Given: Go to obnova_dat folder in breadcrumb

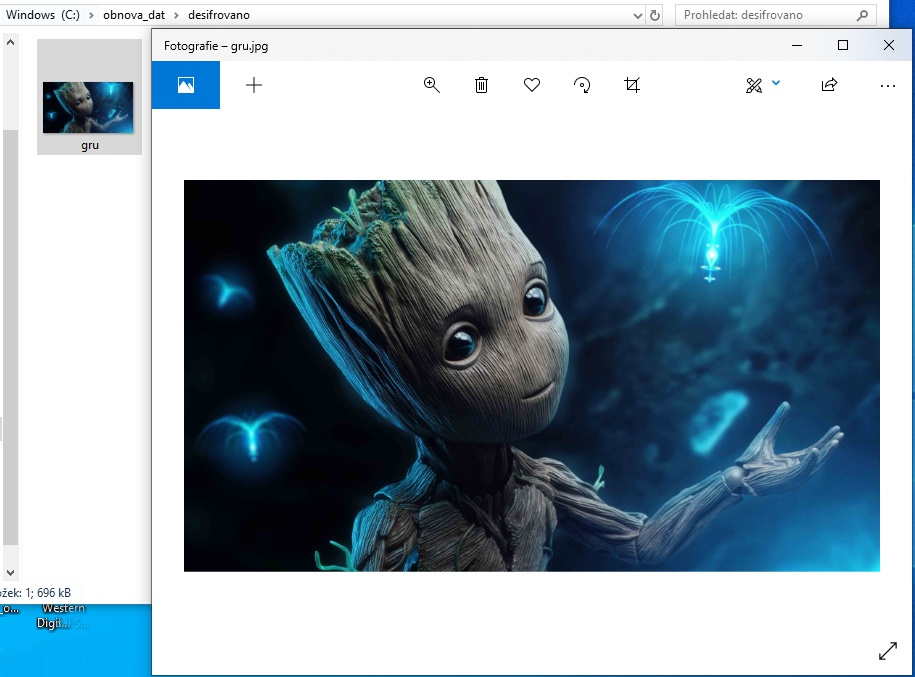Looking at the screenshot, I should [133, 15].
